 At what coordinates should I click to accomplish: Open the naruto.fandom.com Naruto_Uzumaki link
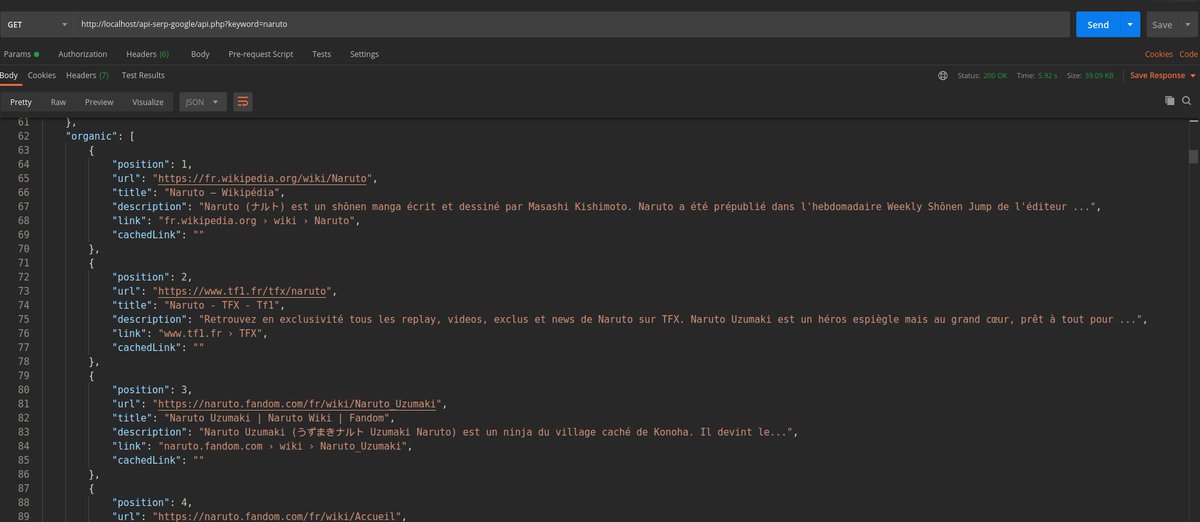(x=299, y=404)
